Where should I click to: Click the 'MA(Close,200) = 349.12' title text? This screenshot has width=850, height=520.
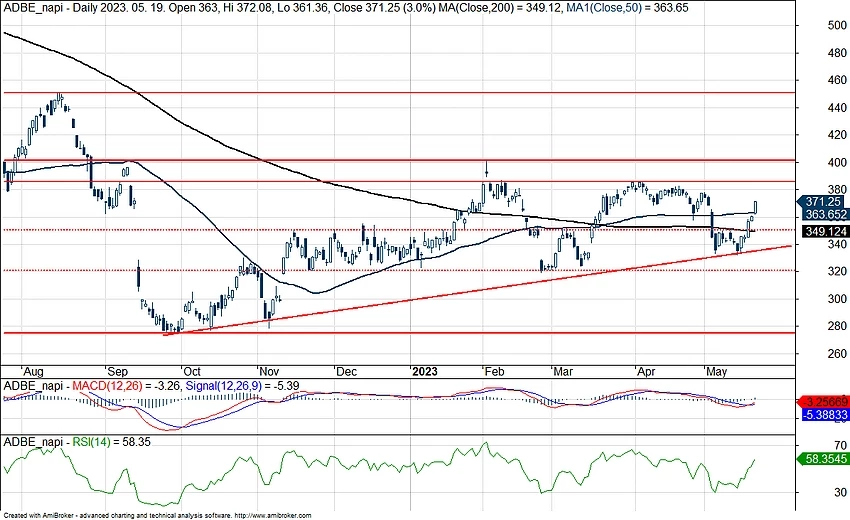pyautogui.click(x=499, y=8)
